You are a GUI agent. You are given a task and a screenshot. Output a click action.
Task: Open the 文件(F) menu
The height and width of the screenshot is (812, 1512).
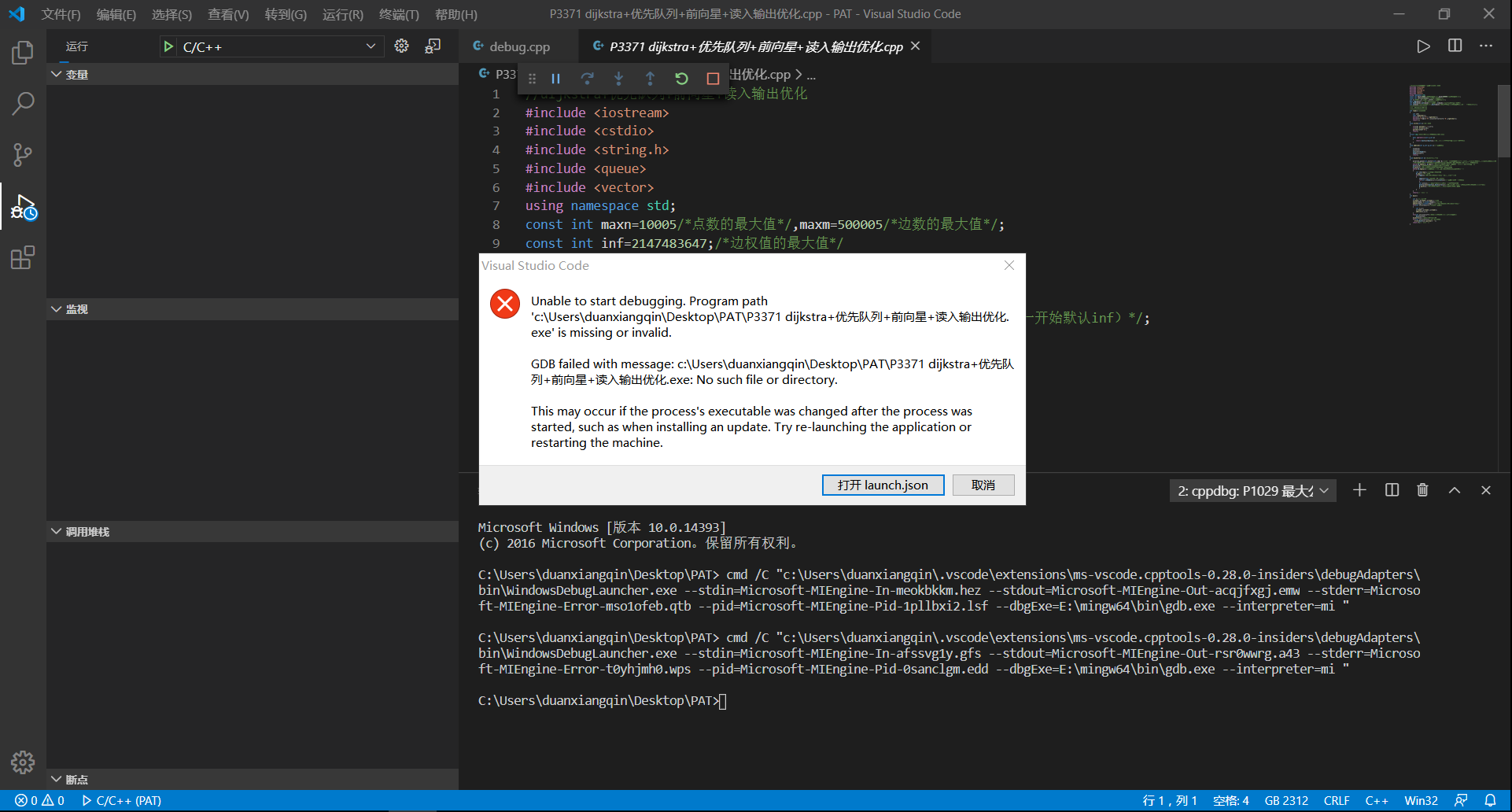point(61,14)
